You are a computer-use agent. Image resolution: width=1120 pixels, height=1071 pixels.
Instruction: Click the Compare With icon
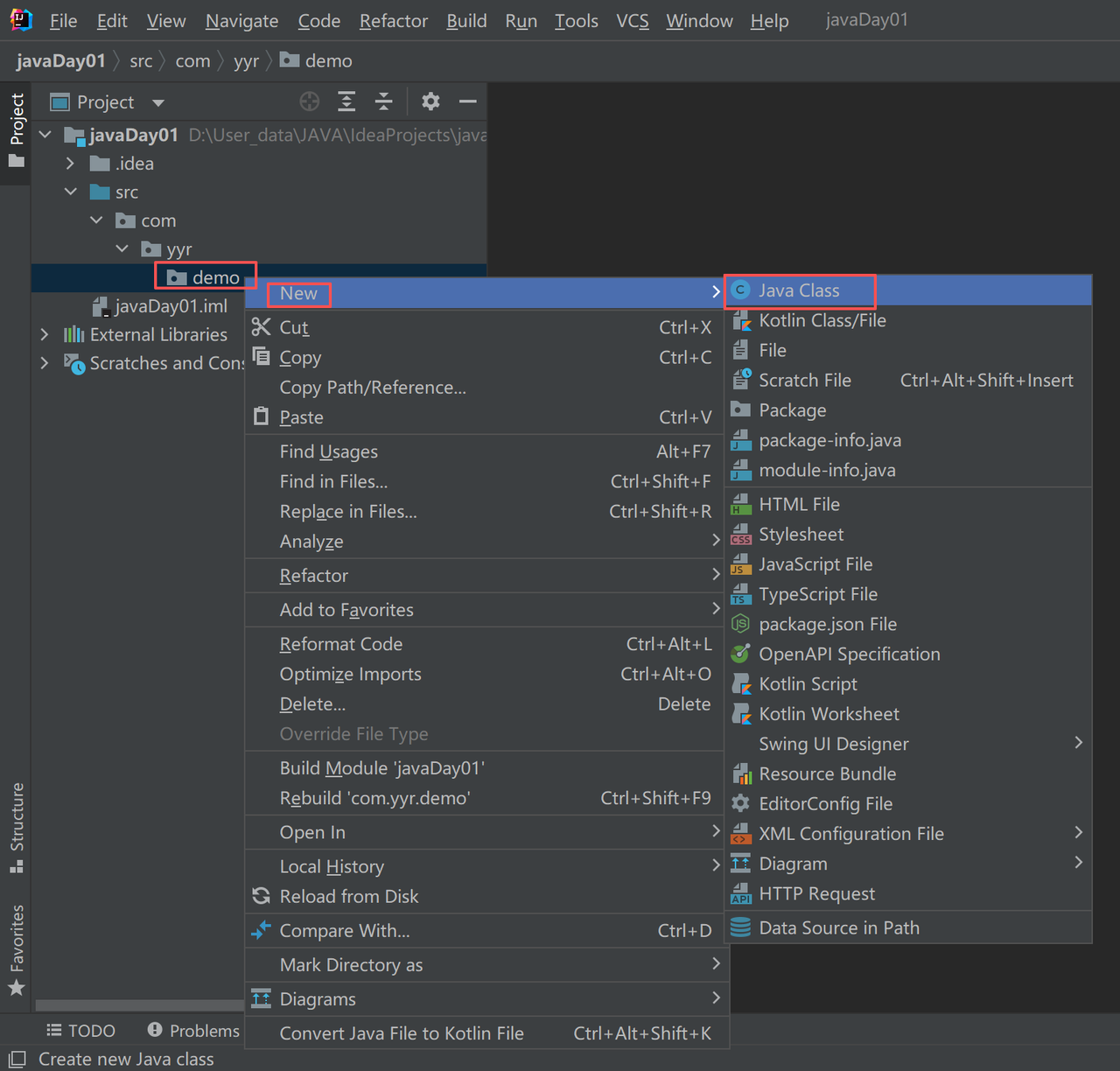tap(261, 930)
